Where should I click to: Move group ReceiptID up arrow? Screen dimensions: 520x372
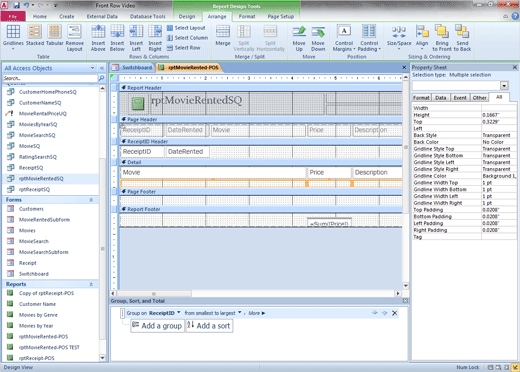(x=375, y=313)
